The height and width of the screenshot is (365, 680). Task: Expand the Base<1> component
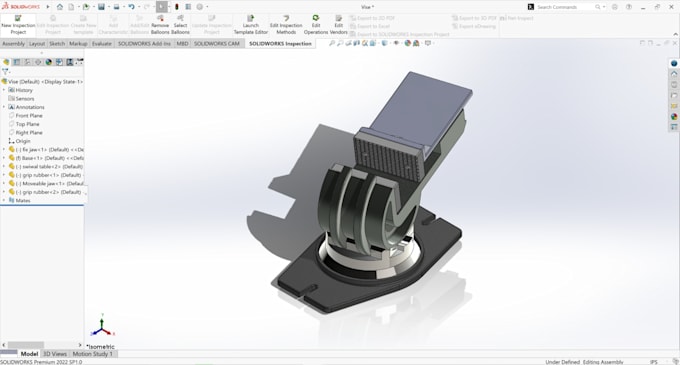click(x=4, y=158)
